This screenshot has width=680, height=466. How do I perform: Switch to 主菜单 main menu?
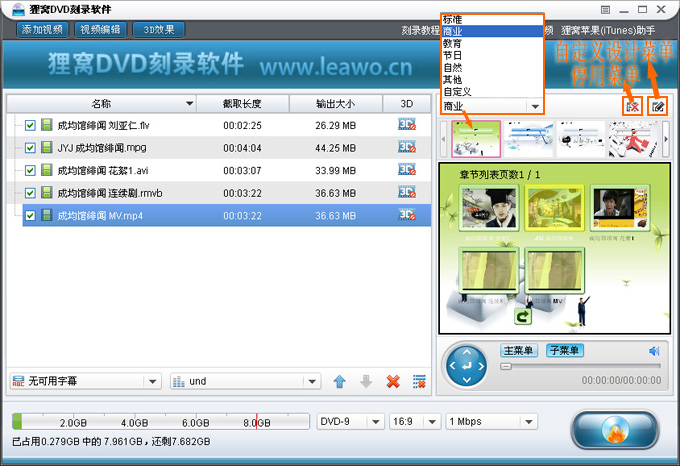[x=519, y=351]
